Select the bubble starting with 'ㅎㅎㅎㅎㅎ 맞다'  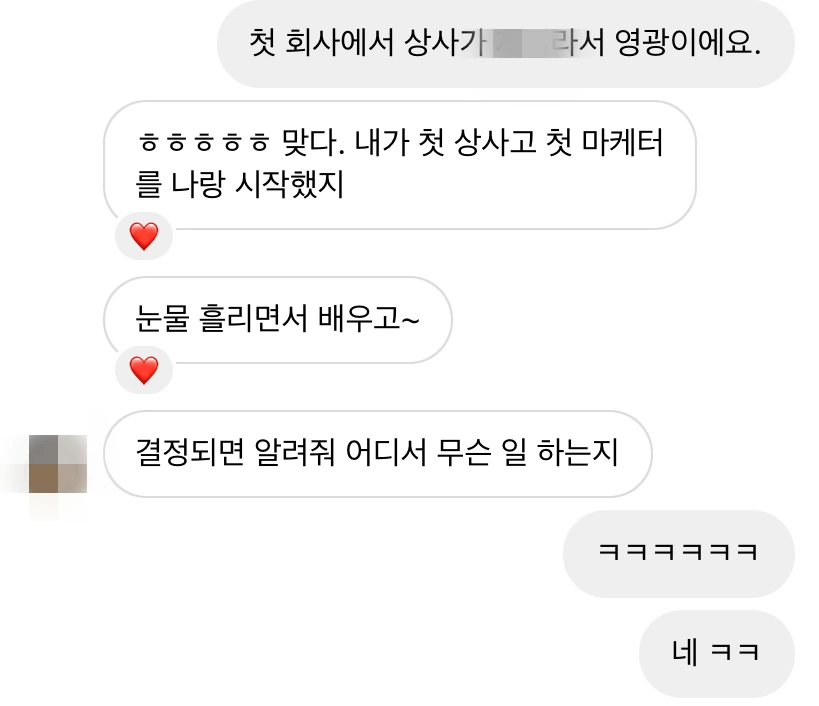[400, 165]
